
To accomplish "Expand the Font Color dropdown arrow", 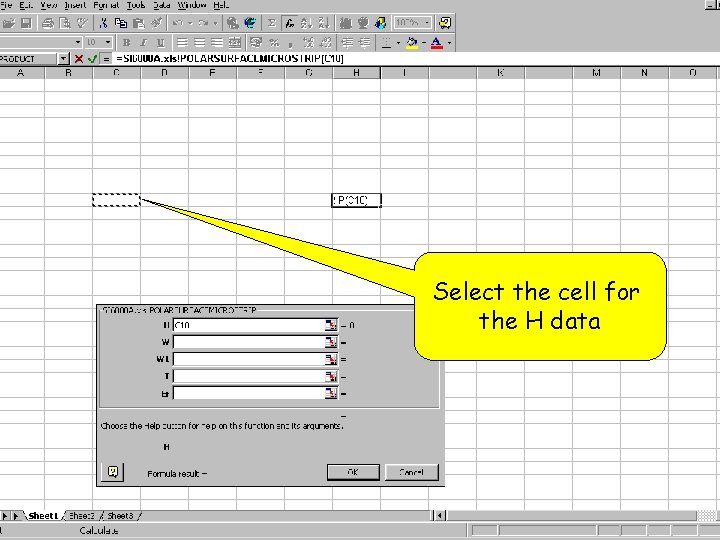I will coord(450,43).
